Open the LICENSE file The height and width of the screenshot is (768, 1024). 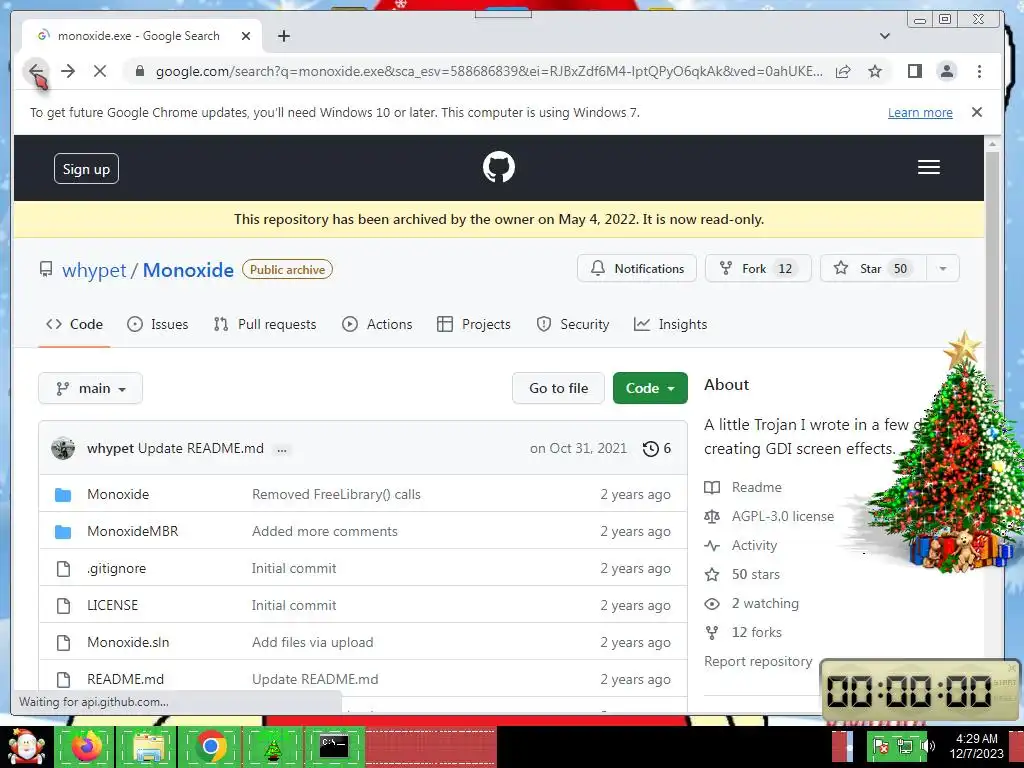[x=112, y=605]
